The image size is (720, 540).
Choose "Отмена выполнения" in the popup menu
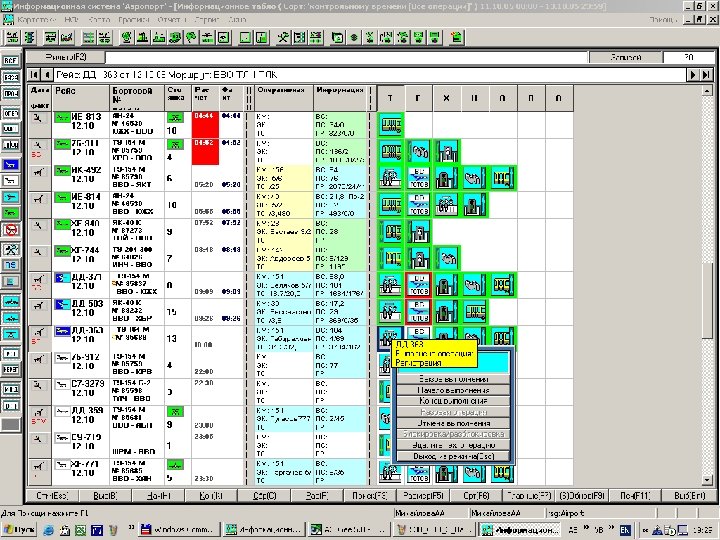tap(453, 424)
